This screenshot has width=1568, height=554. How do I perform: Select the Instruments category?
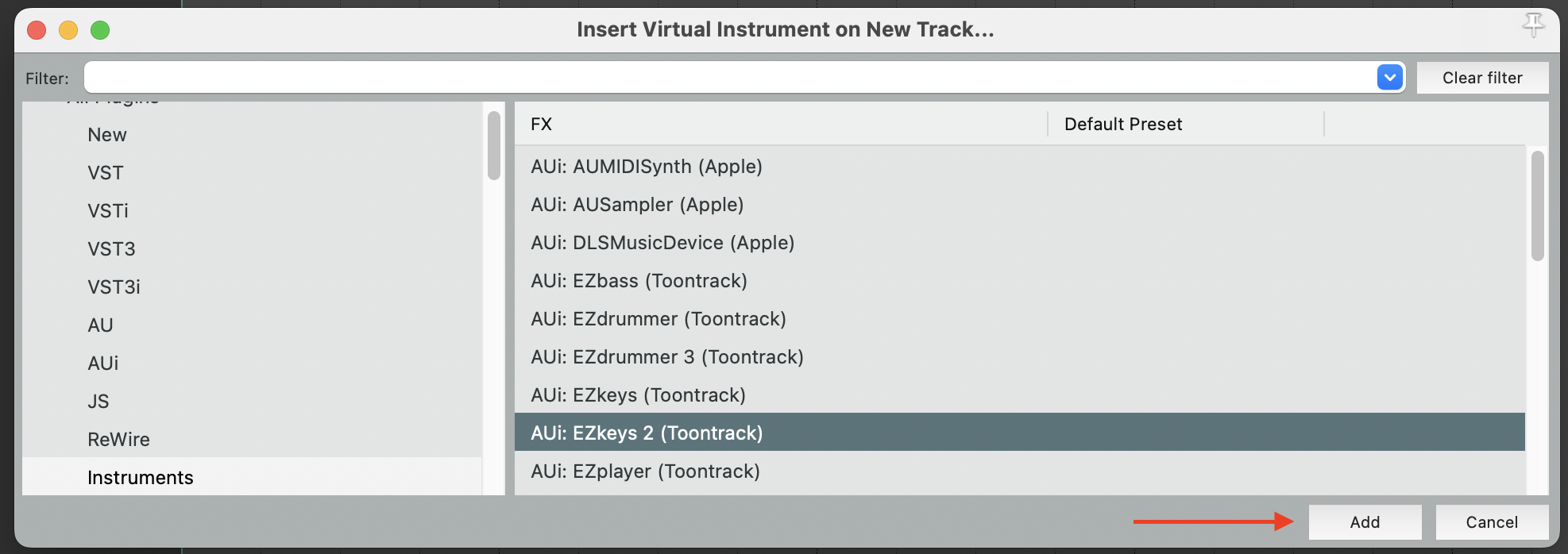tap(141, 478)
